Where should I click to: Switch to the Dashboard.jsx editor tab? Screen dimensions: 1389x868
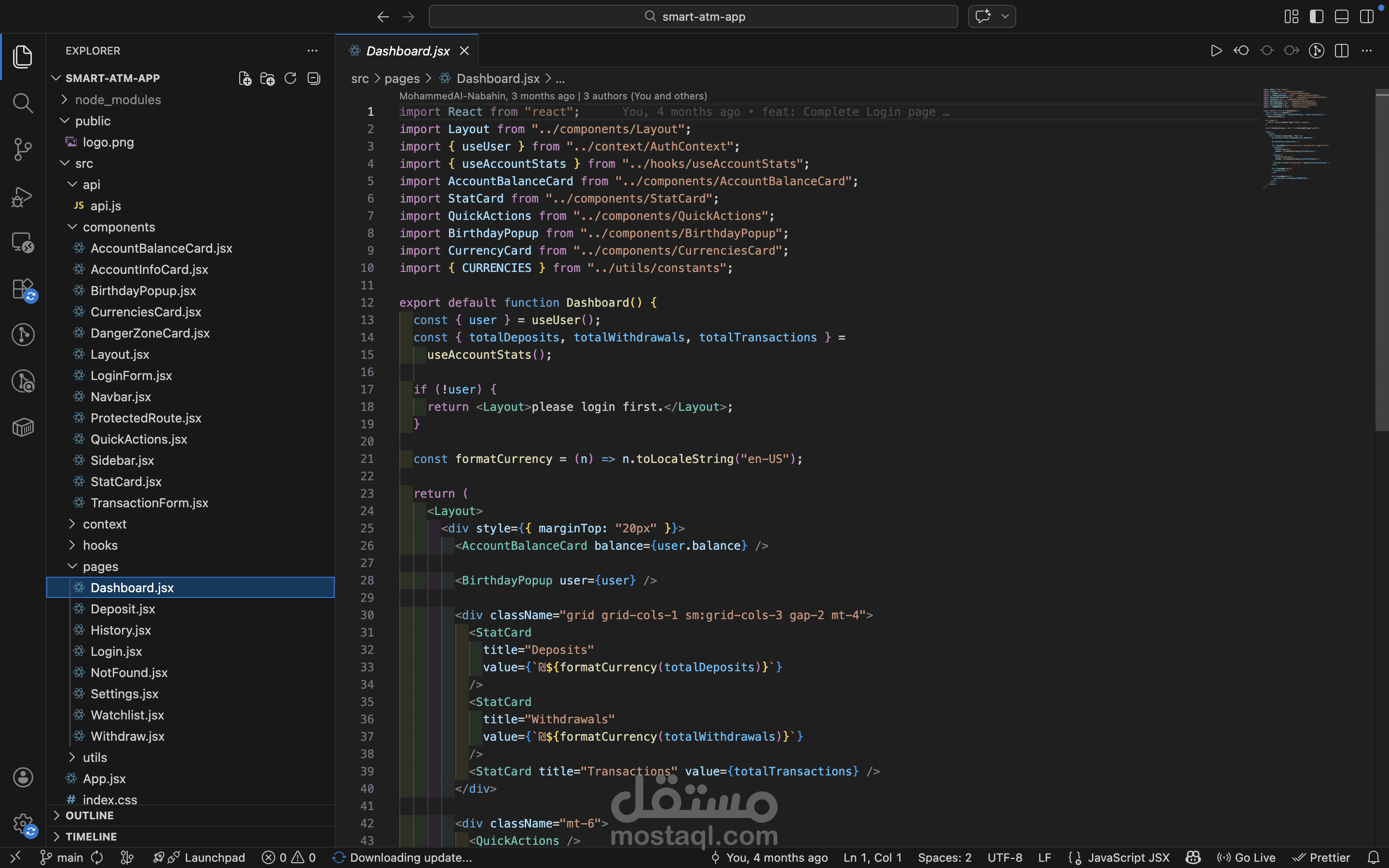[x=408, y=51]
